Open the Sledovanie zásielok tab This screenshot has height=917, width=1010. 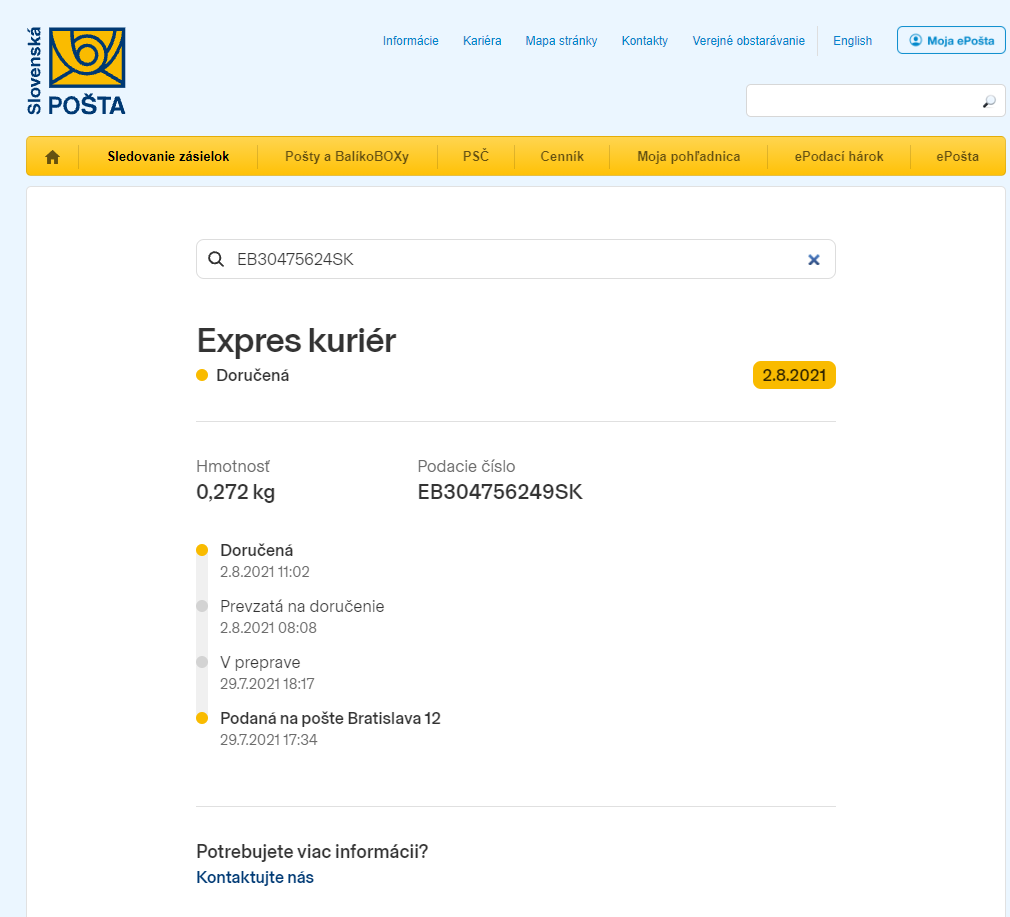[x=168, y=157]
